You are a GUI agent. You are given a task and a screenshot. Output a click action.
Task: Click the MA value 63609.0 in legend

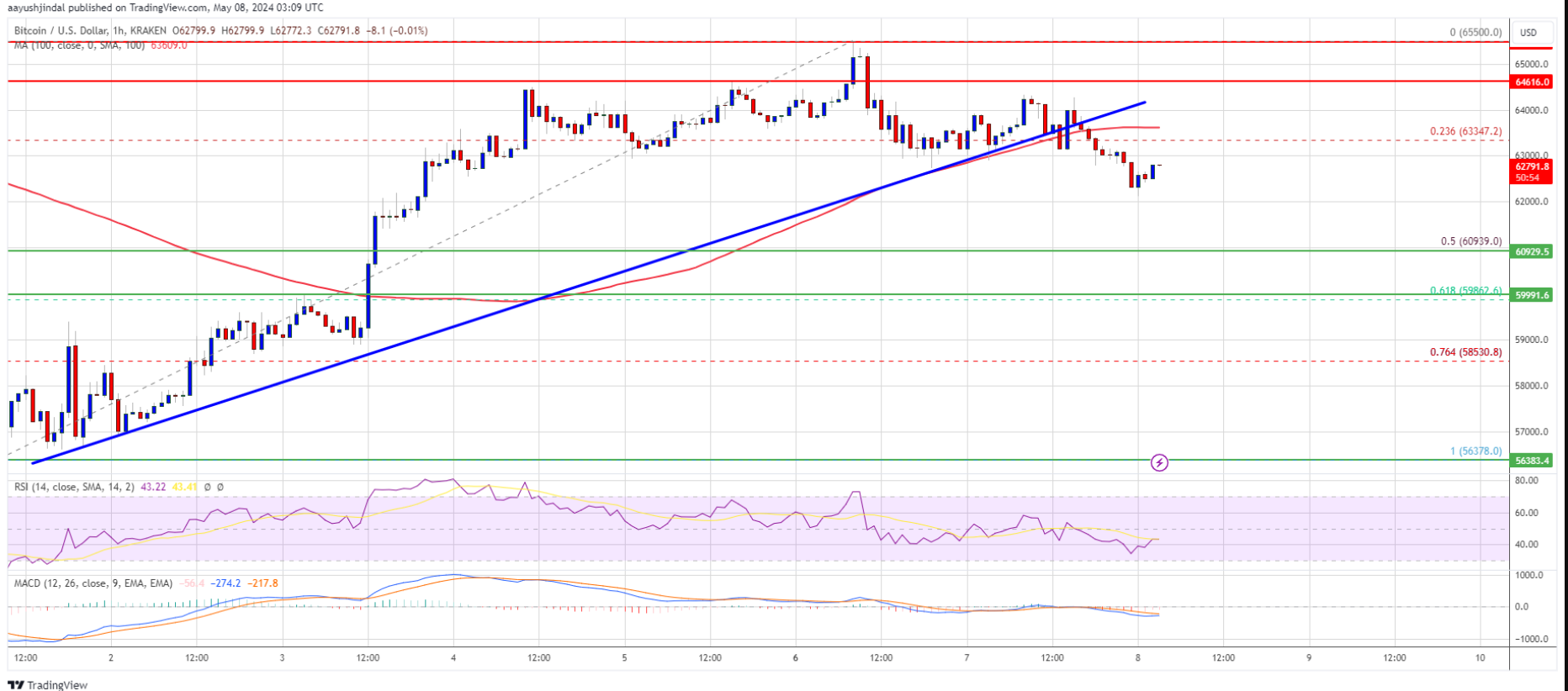168,45
